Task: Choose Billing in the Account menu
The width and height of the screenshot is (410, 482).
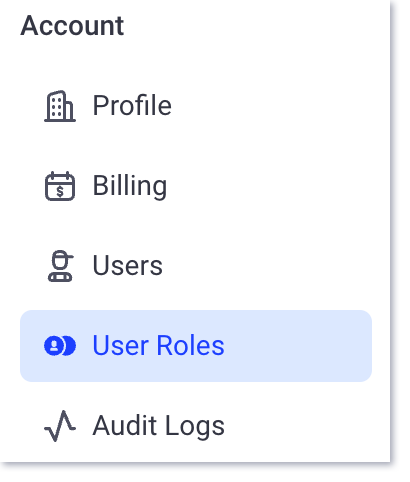Action: pos(196,186)
